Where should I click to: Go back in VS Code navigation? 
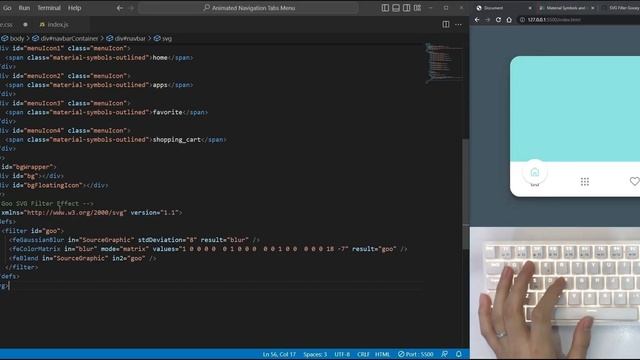point(120,8)
